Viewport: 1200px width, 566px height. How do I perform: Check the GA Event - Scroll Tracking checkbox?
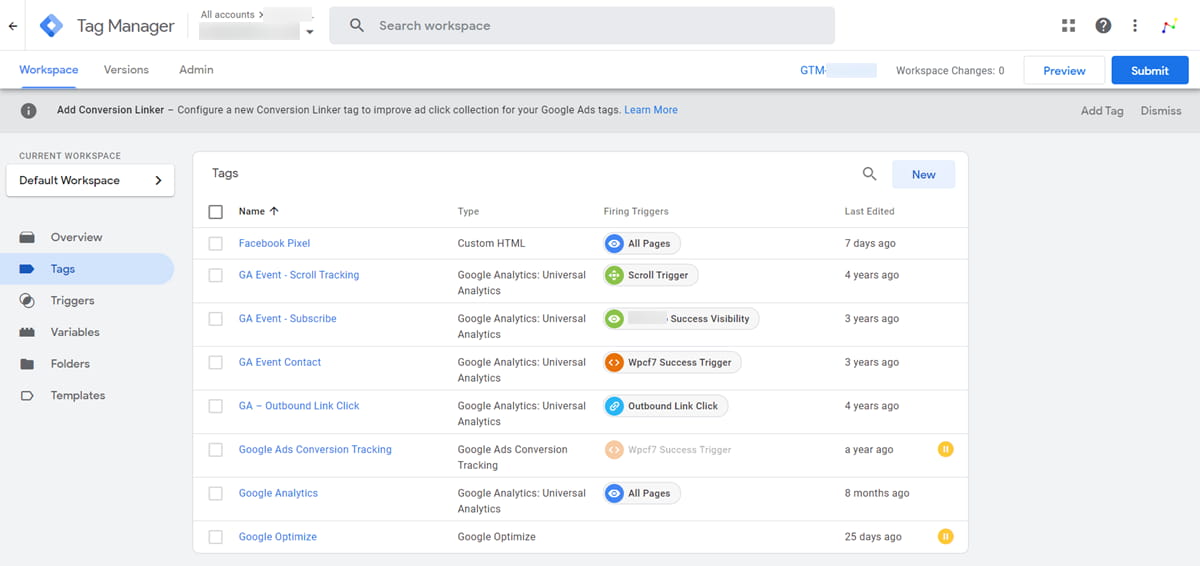[x=216, y=275]
